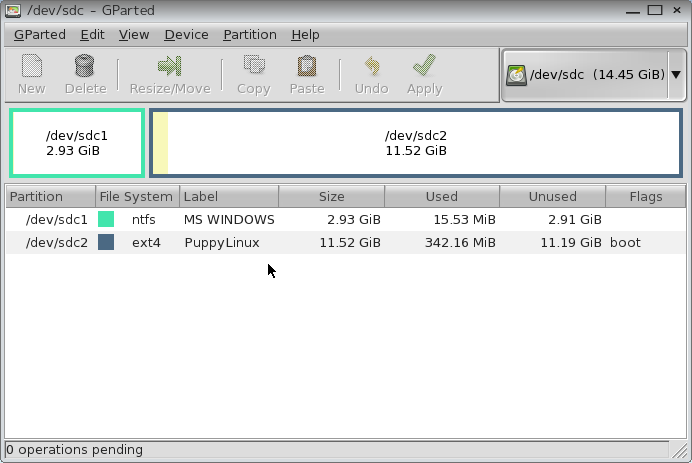Click the 11.19 GiB unused cell
Viewport: 692px width, 463px height.
(x=571, y=242)
